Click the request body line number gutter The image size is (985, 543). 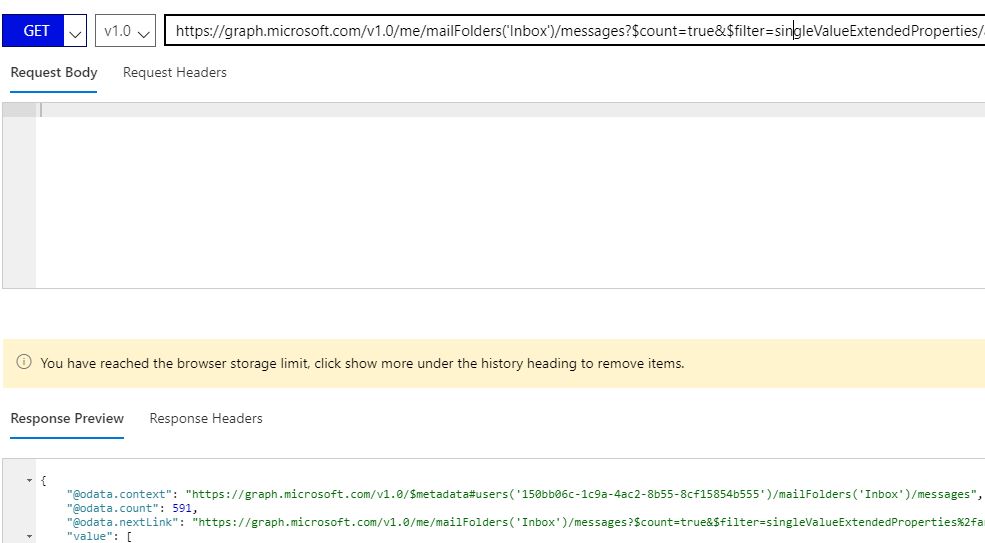tap(19, 195)
